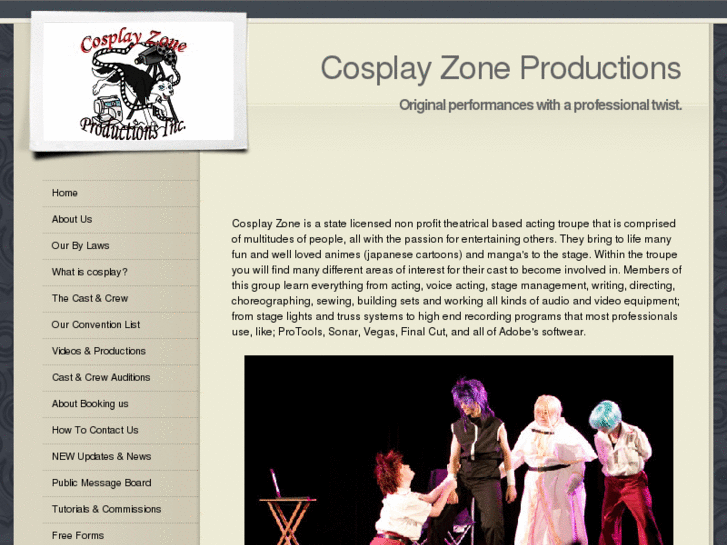Open the Free Forms link
This screenshot has height=545, width=727.
(77, 536)
